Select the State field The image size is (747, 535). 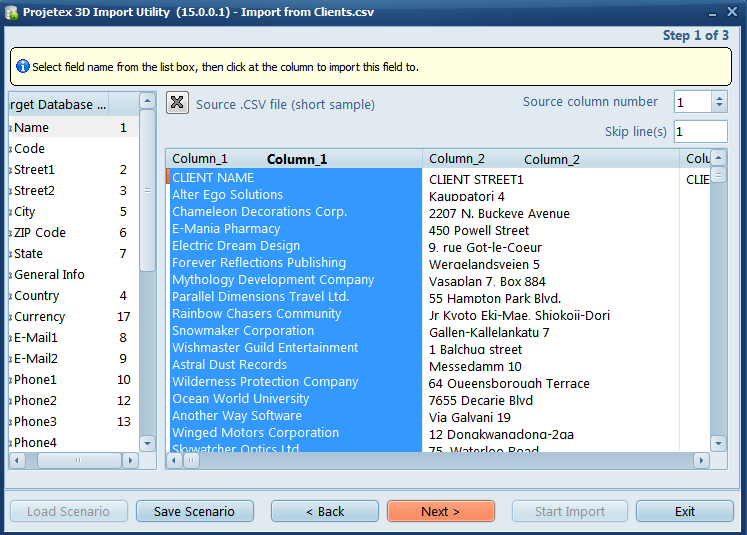pyautogui.click(x=74, y=253)
